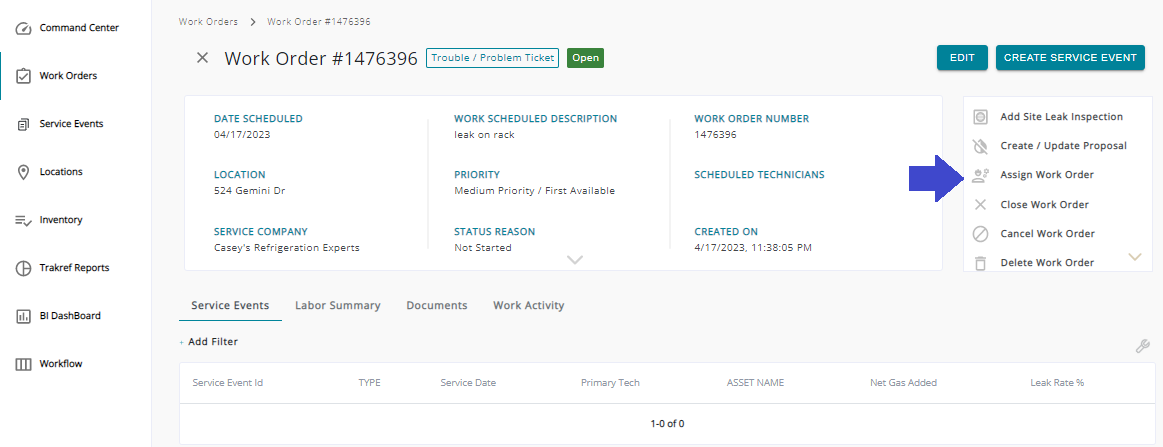1163x447 pixels.
Task: Click the Open status badge
Action: pos(585,58)
